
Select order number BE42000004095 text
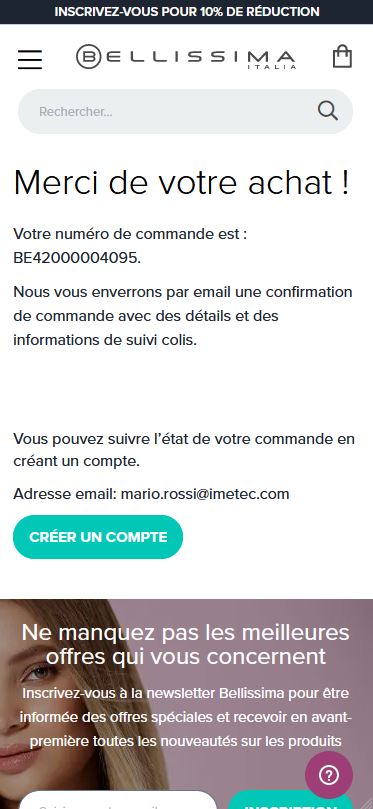[x=76, y=258]
